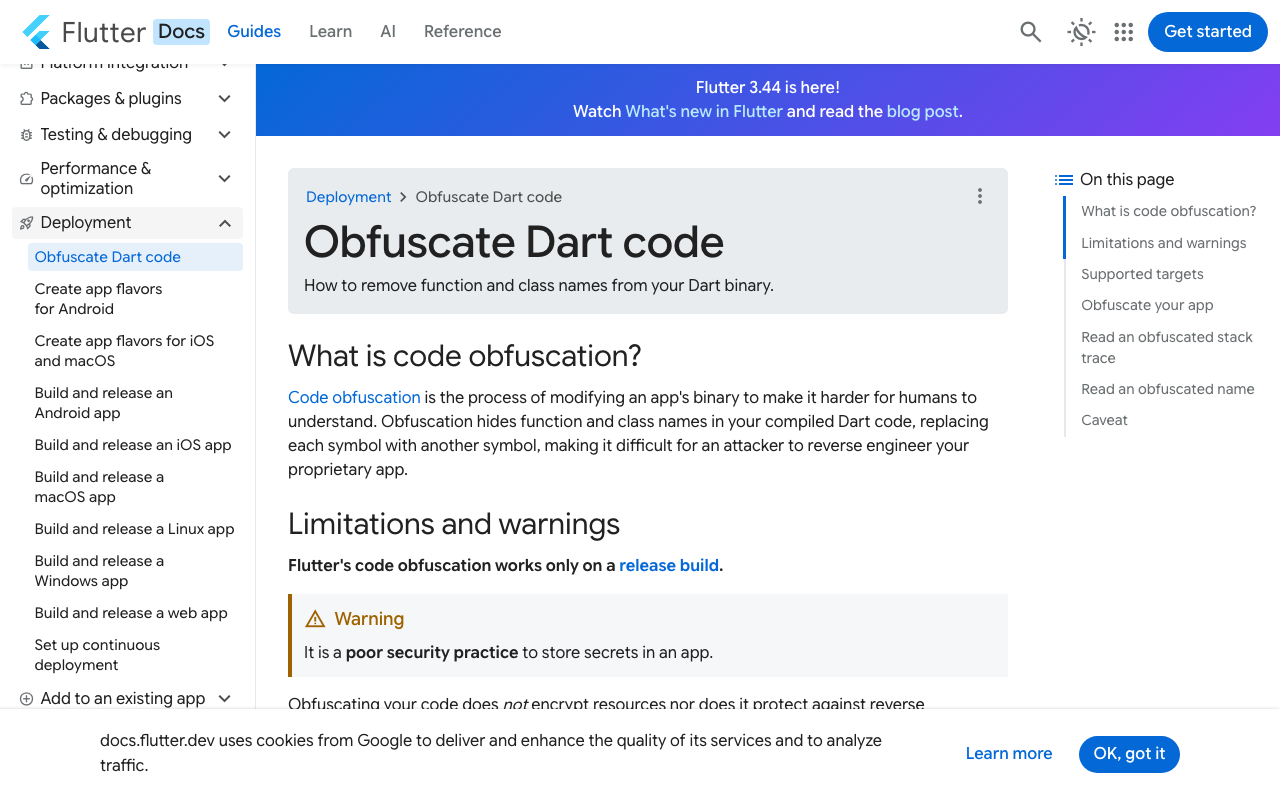Open Build and release an iOS app
The image size is (1280, 800).
point(133,445)
